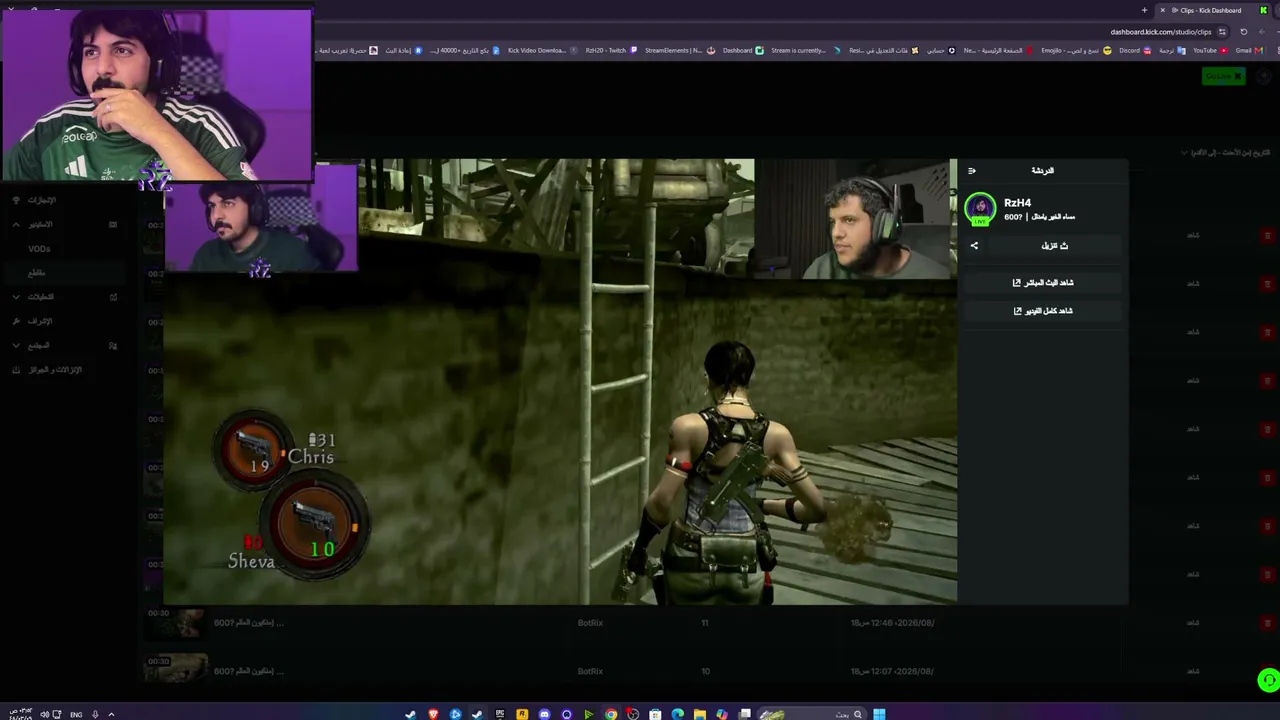Screen dimensions: 1280x720
Task: Click the video player showing the game clip
Action: coord(560,382)
